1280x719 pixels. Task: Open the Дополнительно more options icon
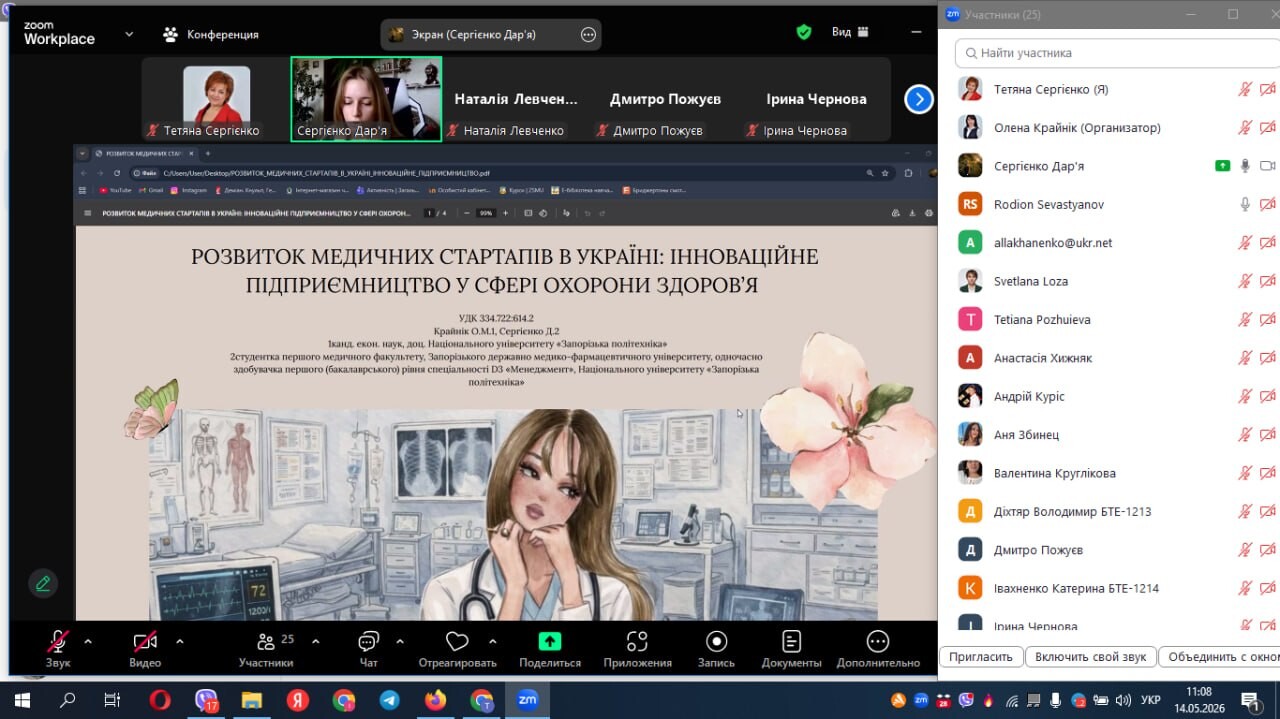click(878, 641)
